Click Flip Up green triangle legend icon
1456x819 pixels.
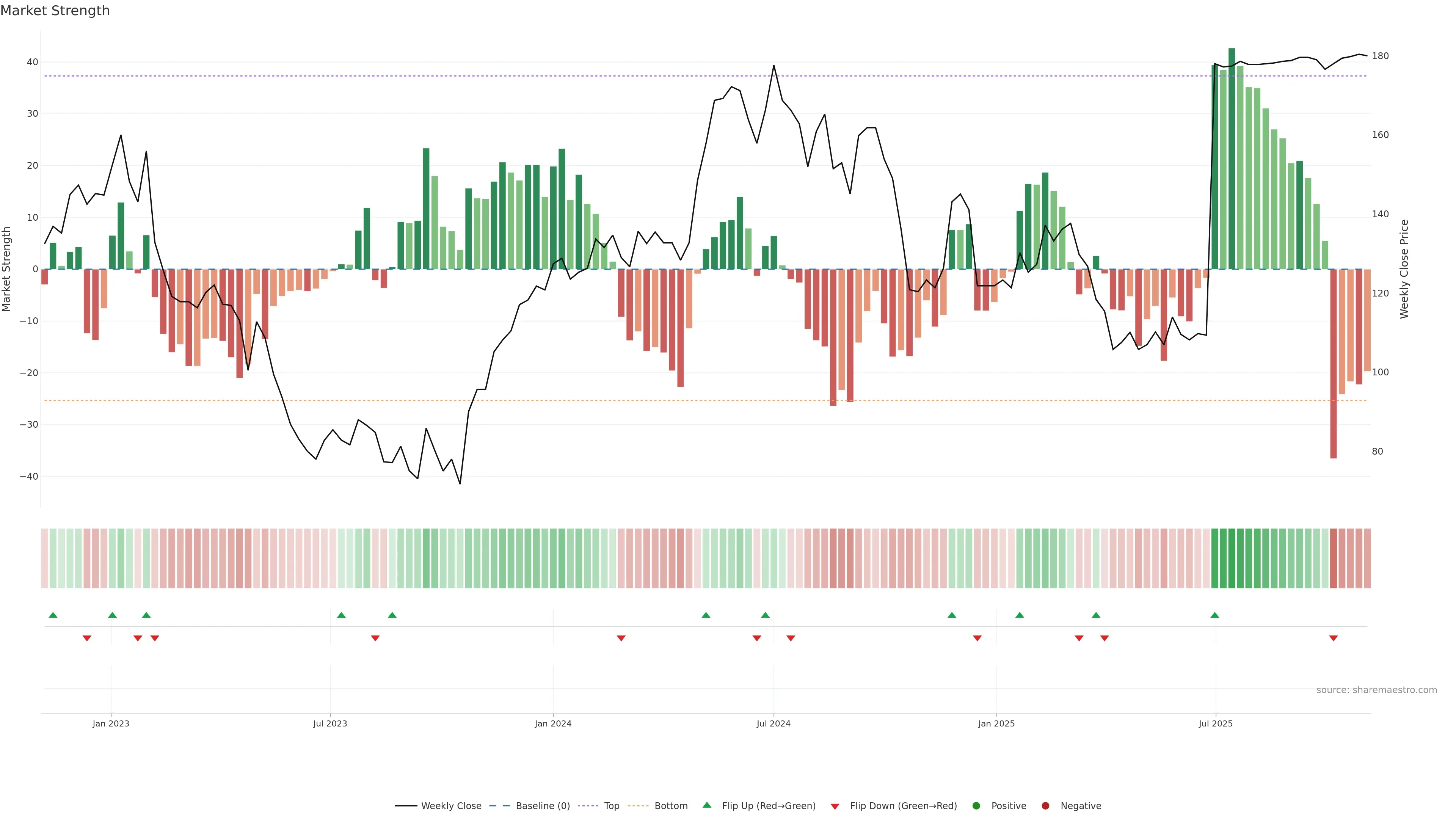706,805
